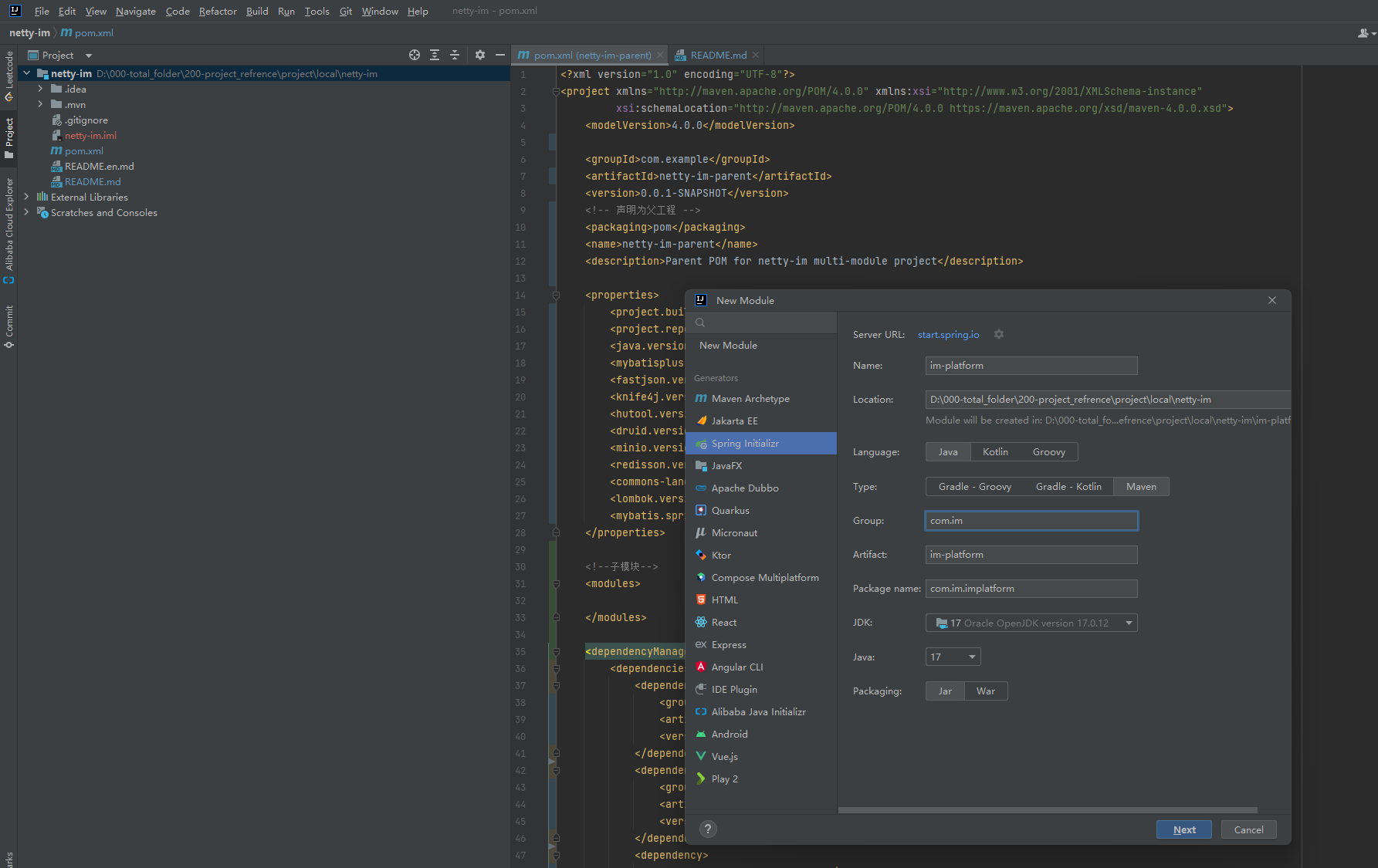Open Alibaba Cloud Explorer side panel

[9, 230]
